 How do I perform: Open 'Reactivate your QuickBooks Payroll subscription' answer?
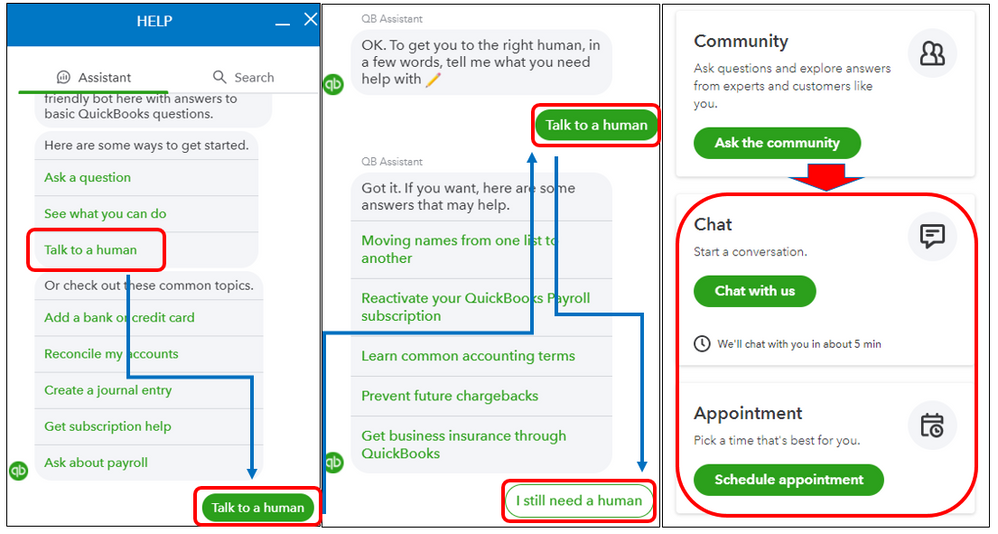coord(476,307)
